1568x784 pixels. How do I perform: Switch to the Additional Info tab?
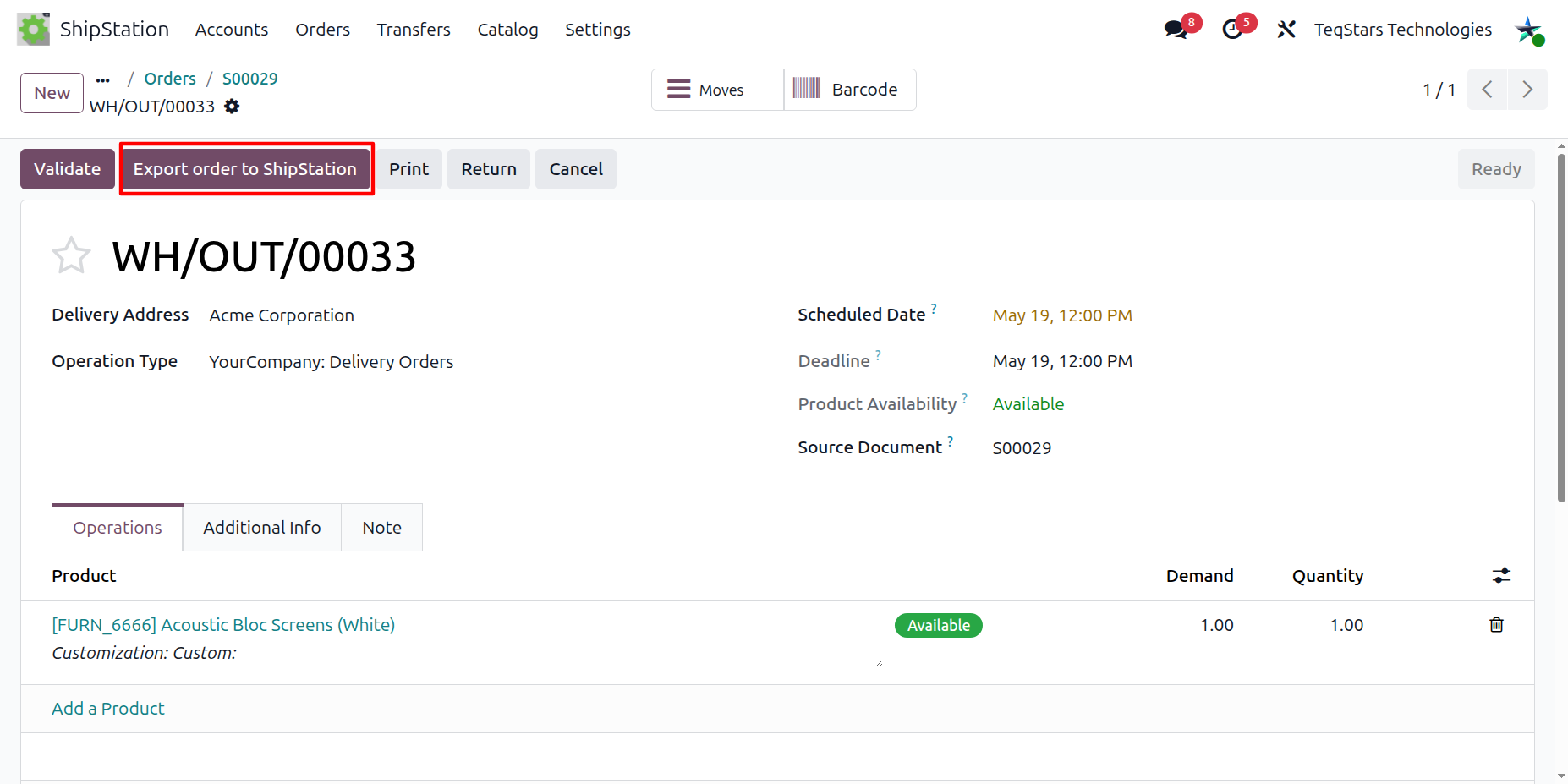[262, 528]
